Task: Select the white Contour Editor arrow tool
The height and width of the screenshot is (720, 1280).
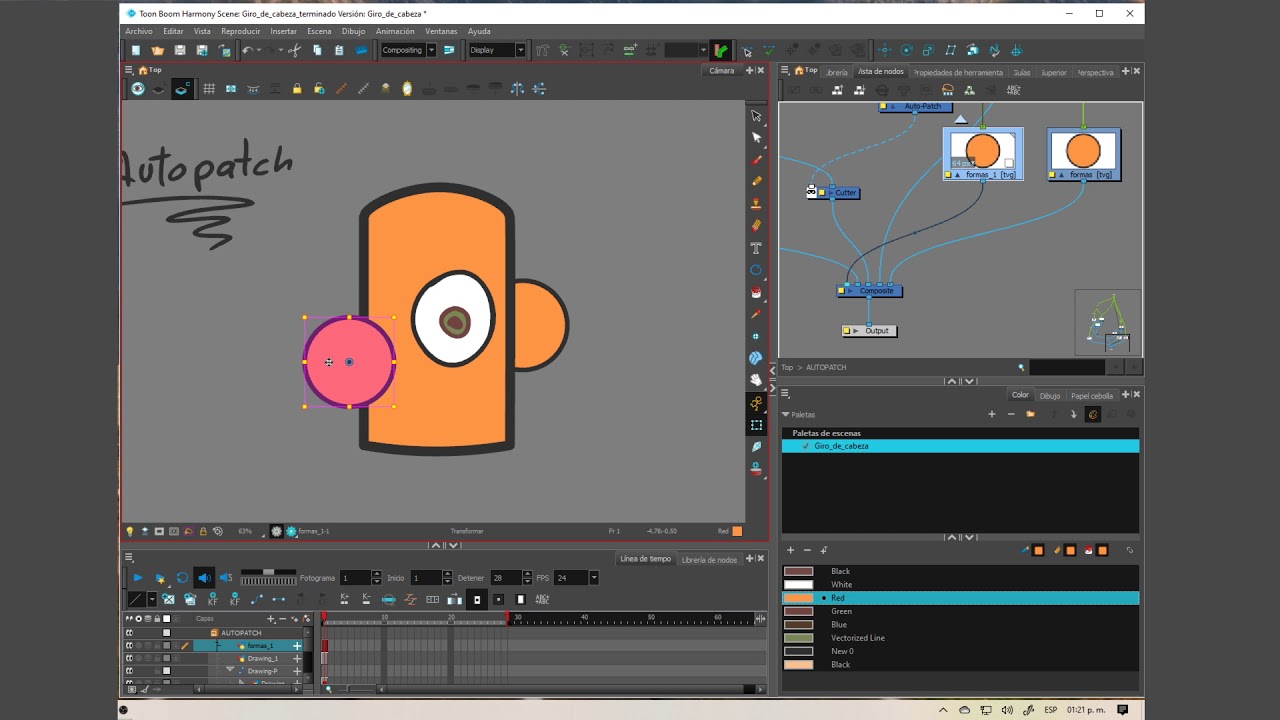Action: tap(757, 137)
